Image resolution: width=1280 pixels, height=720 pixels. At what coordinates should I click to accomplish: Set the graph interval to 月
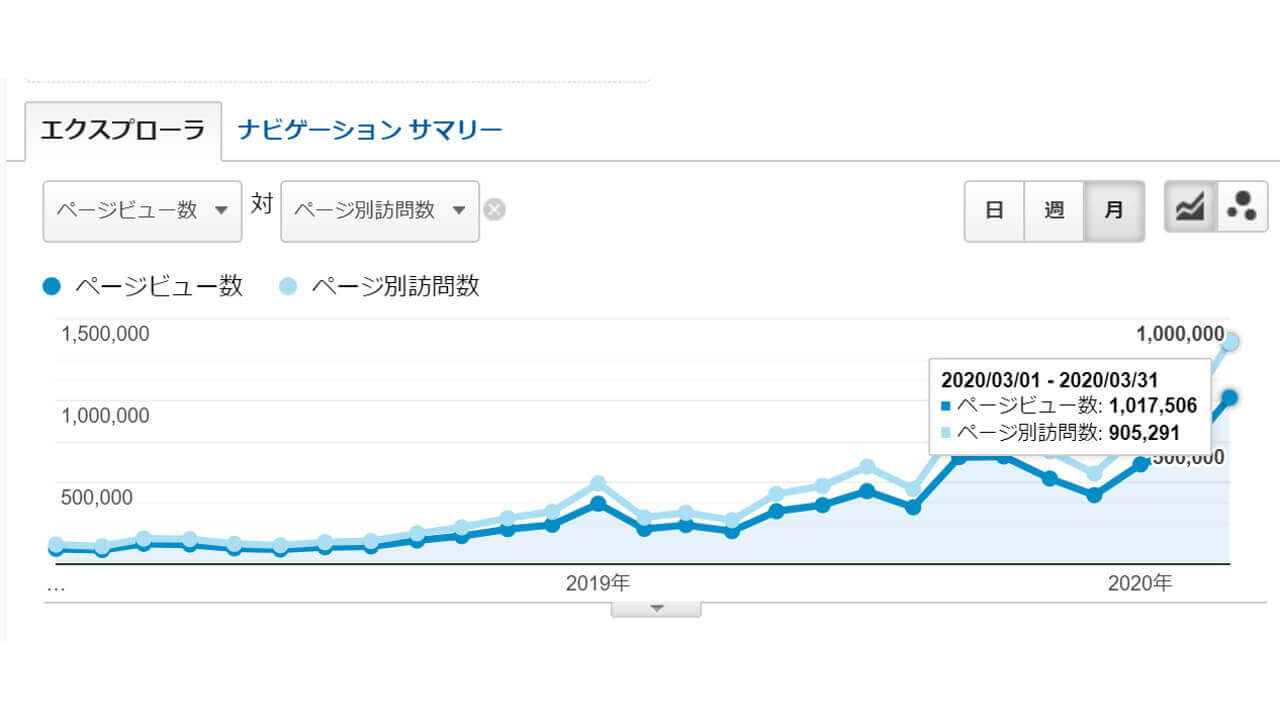[1114, 211]
